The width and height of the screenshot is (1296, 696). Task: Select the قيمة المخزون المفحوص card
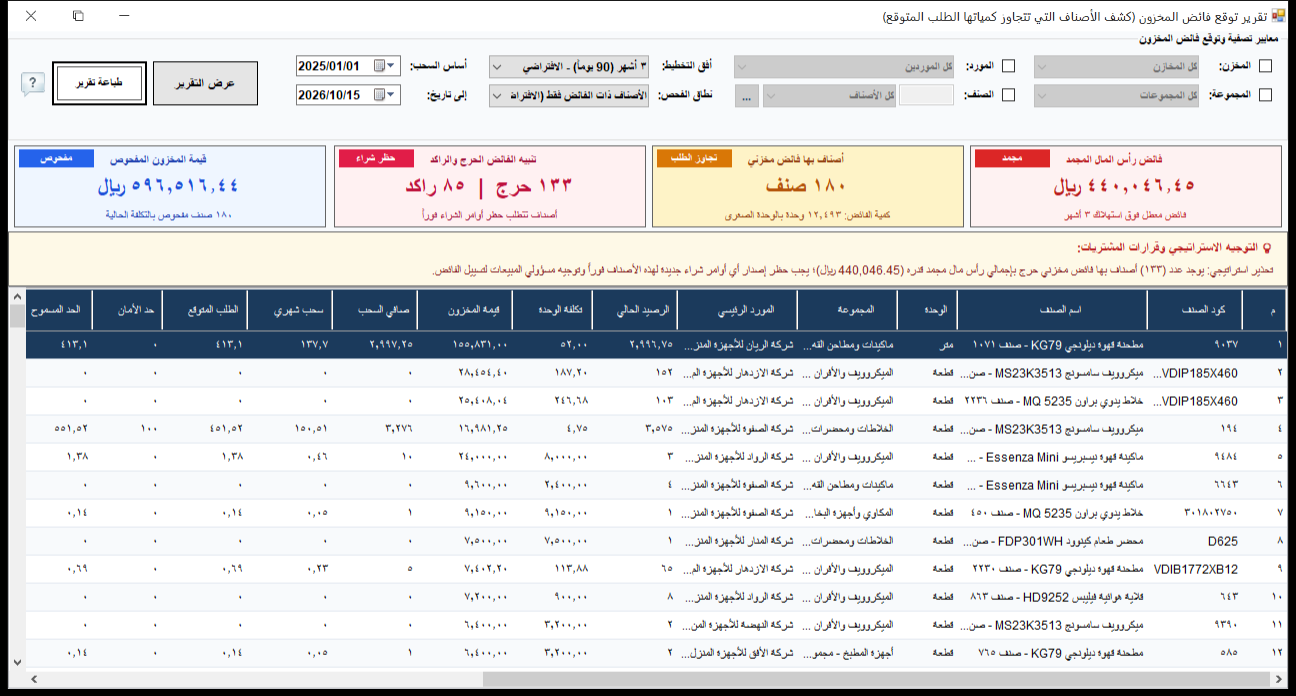(171, 187)
